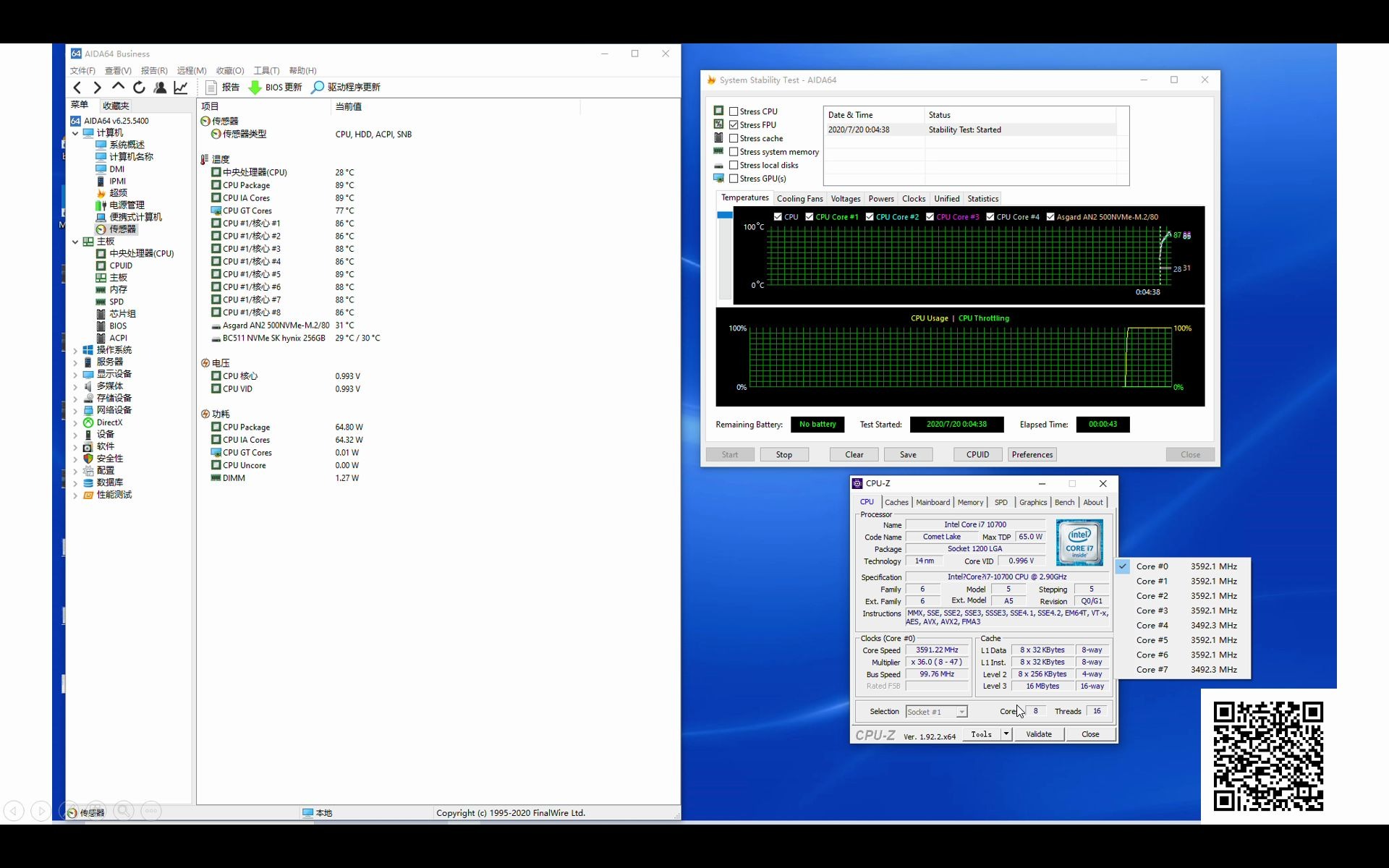Viewport: 1389px width, 868px height.
Task: Enable Stress local disks checkbox
Action: tap(734, 165)
